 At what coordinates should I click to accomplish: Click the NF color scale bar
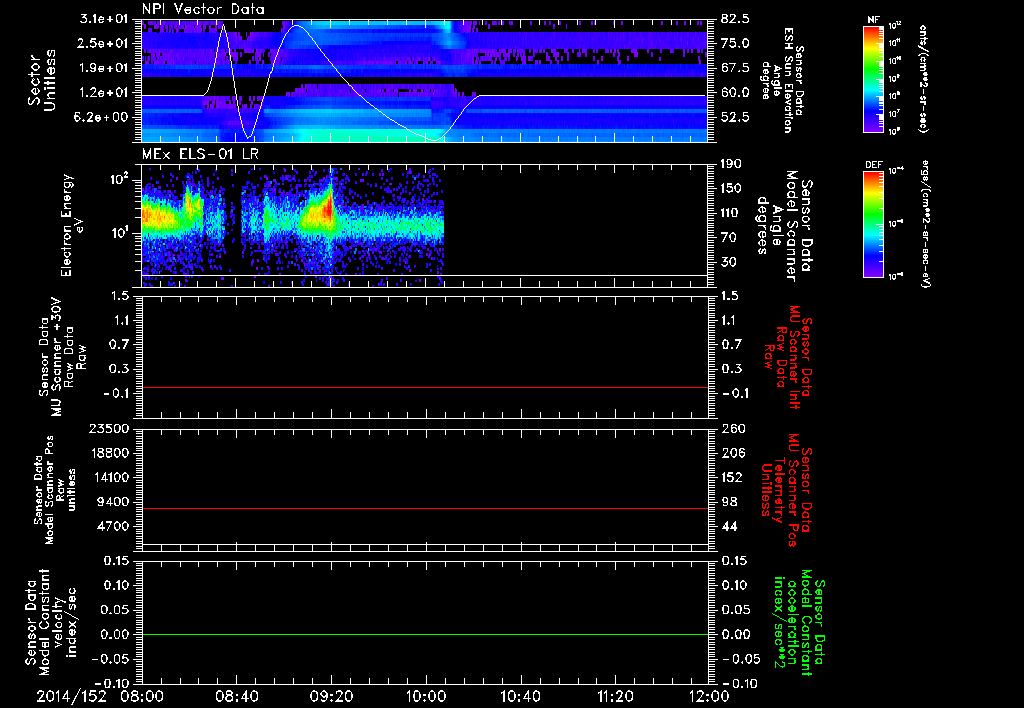pyautogui.click(x=874, y=78)
